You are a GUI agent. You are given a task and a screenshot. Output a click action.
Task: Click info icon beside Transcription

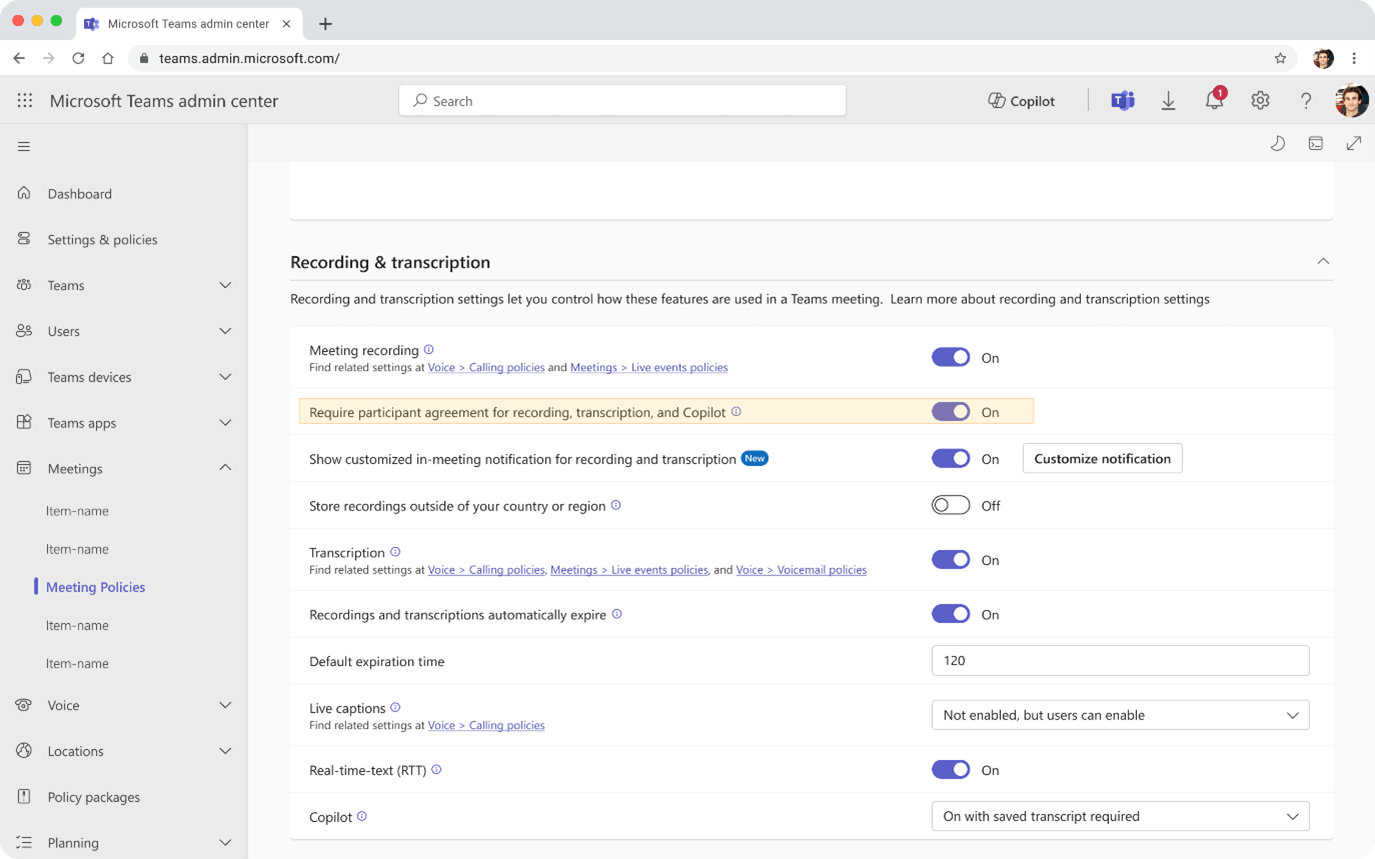[395, 552]
